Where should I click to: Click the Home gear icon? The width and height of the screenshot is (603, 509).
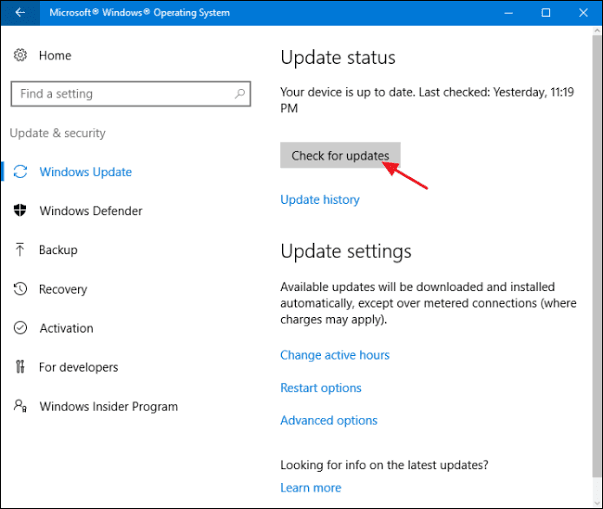(20, 55)
